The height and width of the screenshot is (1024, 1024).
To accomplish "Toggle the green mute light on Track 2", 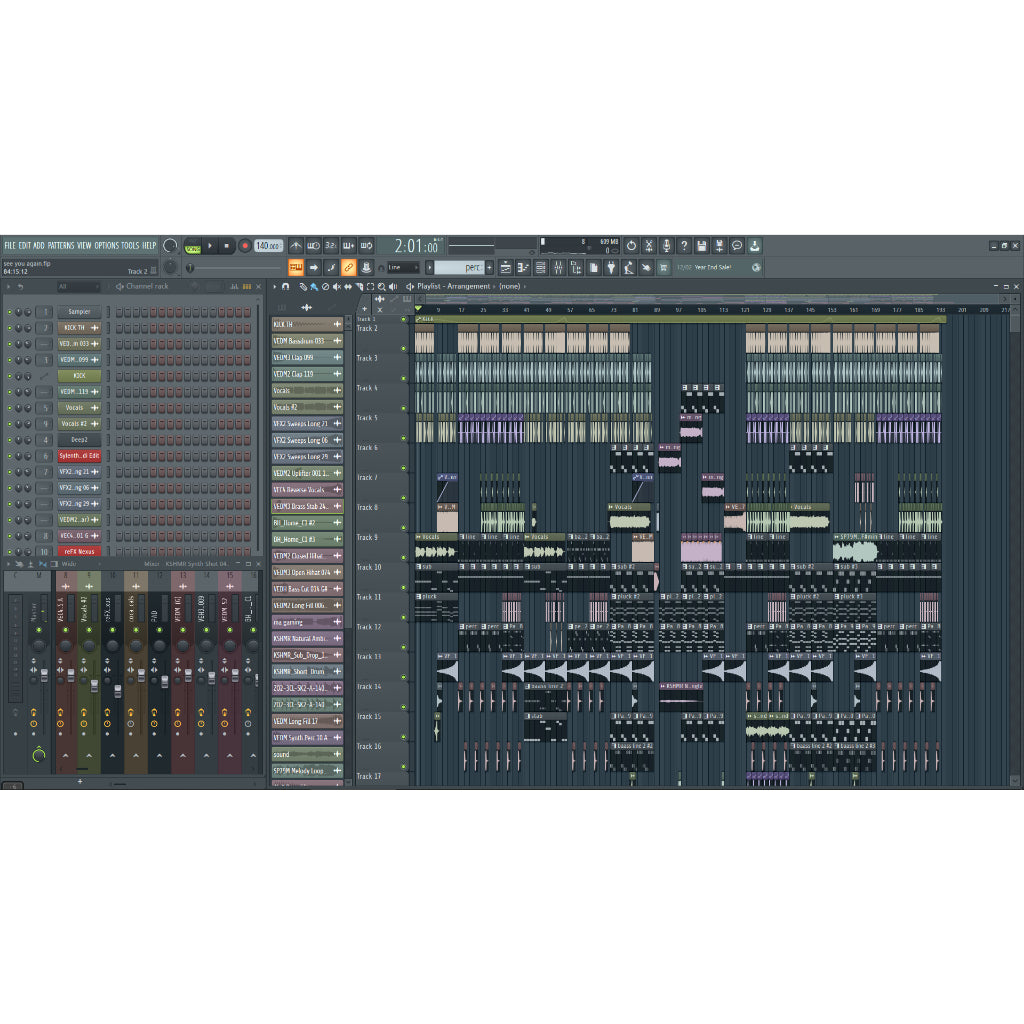I will [403, 329].
